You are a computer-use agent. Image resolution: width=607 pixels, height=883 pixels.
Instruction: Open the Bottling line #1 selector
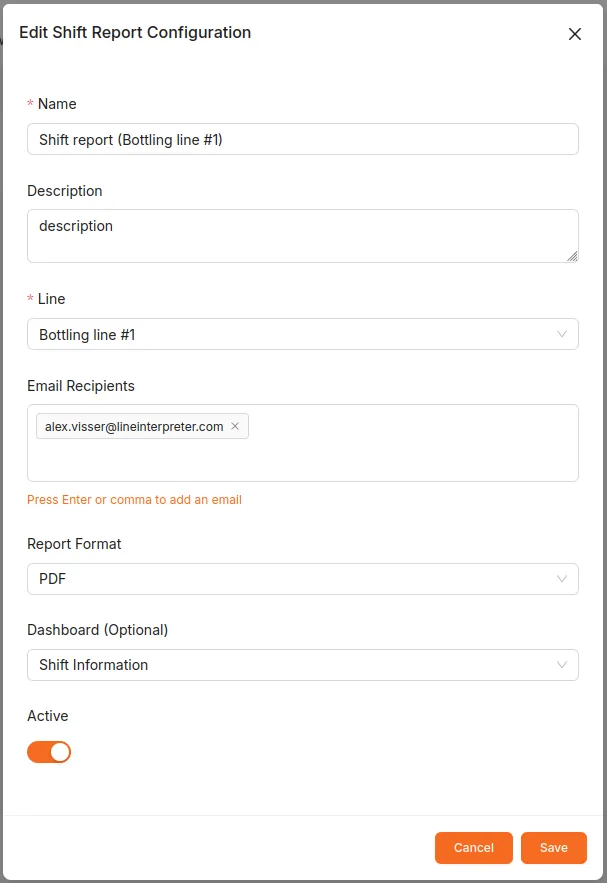point(300,334)
